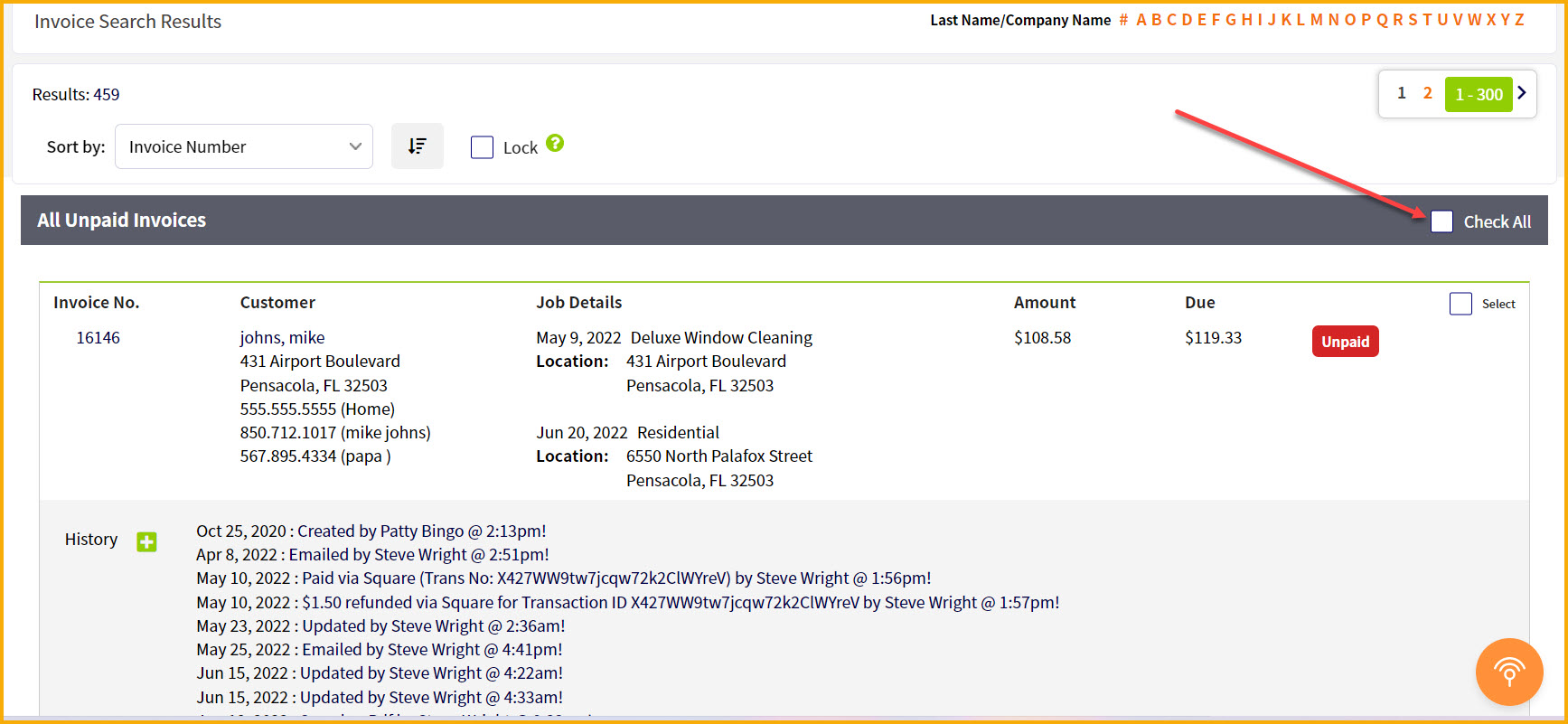Viewport: 1568px width, 724px height.
Task: Filter last names starting with D
Action: (1187, 20)
